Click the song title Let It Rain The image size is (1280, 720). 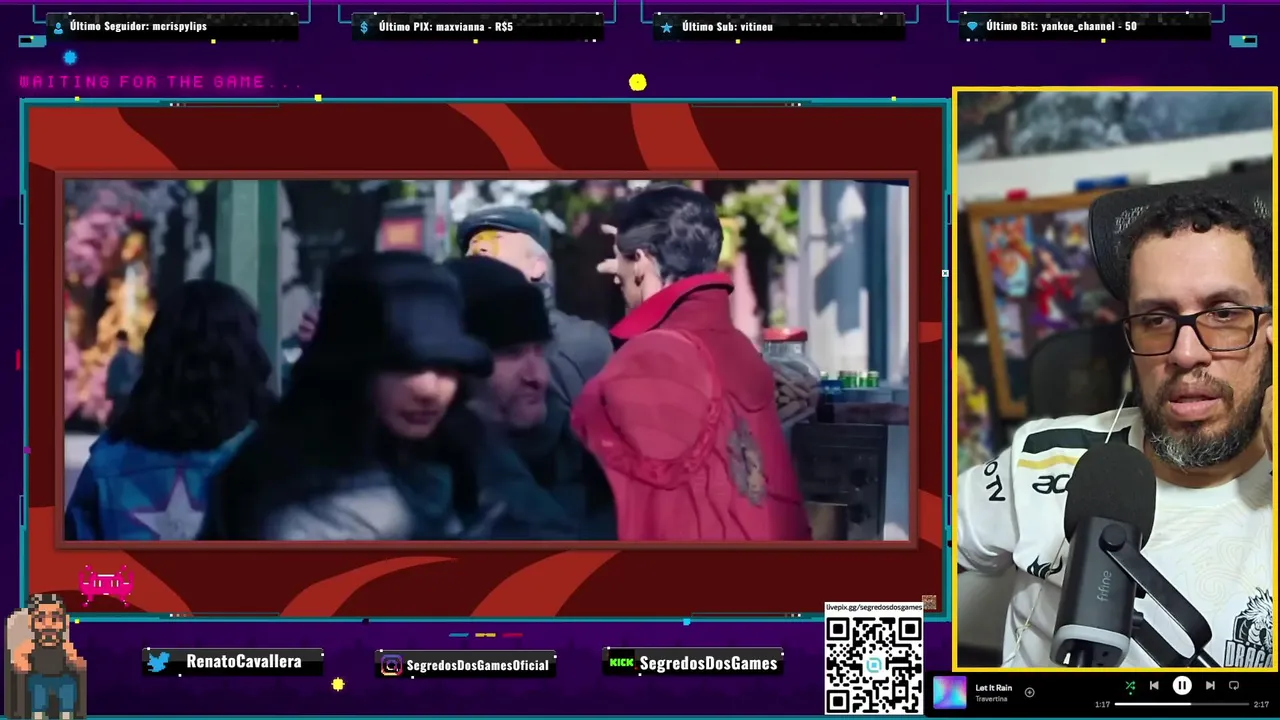(994, 688)
